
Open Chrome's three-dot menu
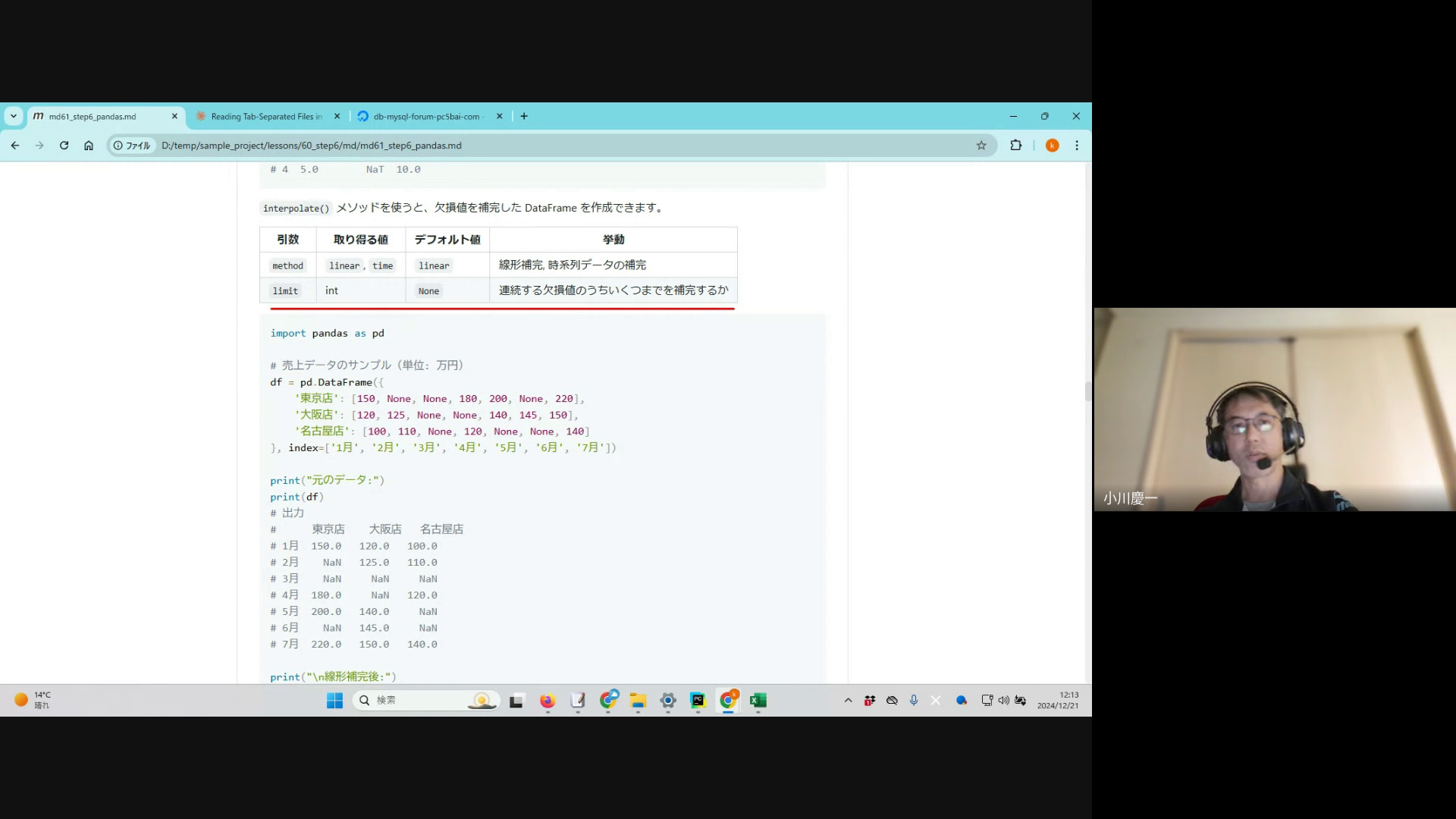pos(1077,146)
